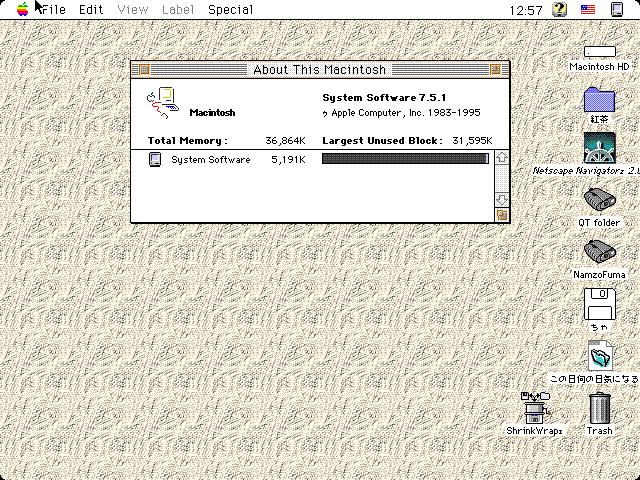Select the ShrinkWrap icon
The width and height of the screenshot is (640, 480).
(535, 408)
